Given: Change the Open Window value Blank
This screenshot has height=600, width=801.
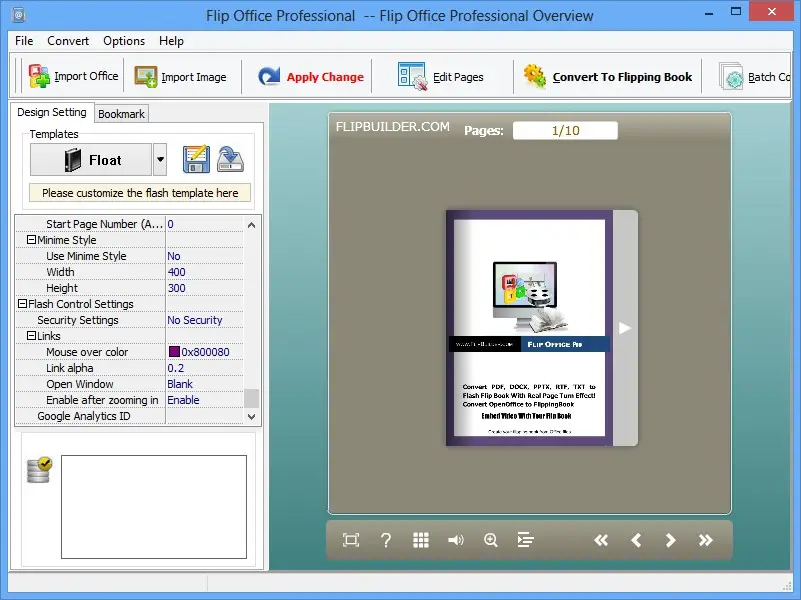Looking at the screenshot, I should pyautogui.click(x=205, y=384).
